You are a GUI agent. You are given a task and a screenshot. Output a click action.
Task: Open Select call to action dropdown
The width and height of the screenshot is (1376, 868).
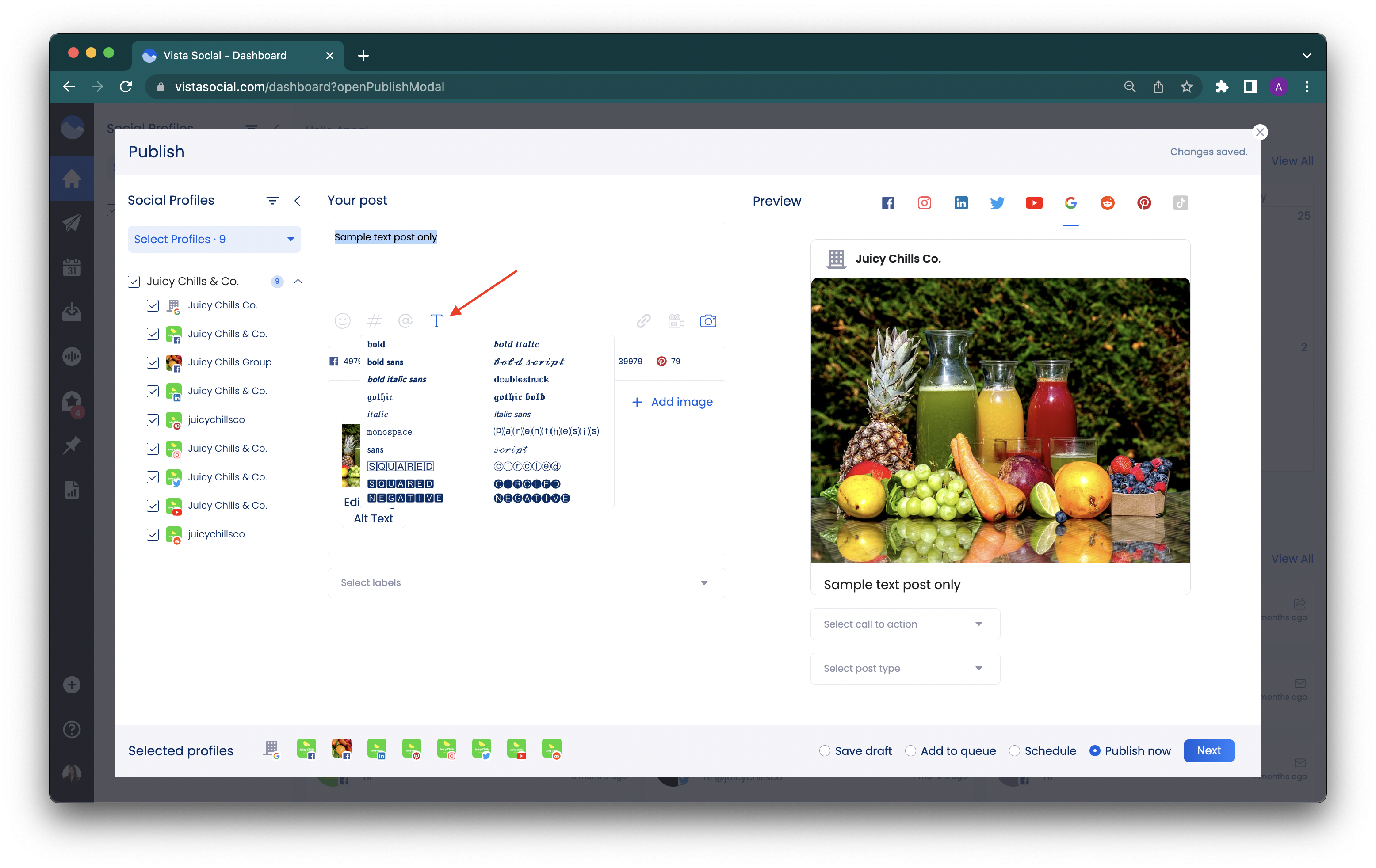tap(905, 624)
